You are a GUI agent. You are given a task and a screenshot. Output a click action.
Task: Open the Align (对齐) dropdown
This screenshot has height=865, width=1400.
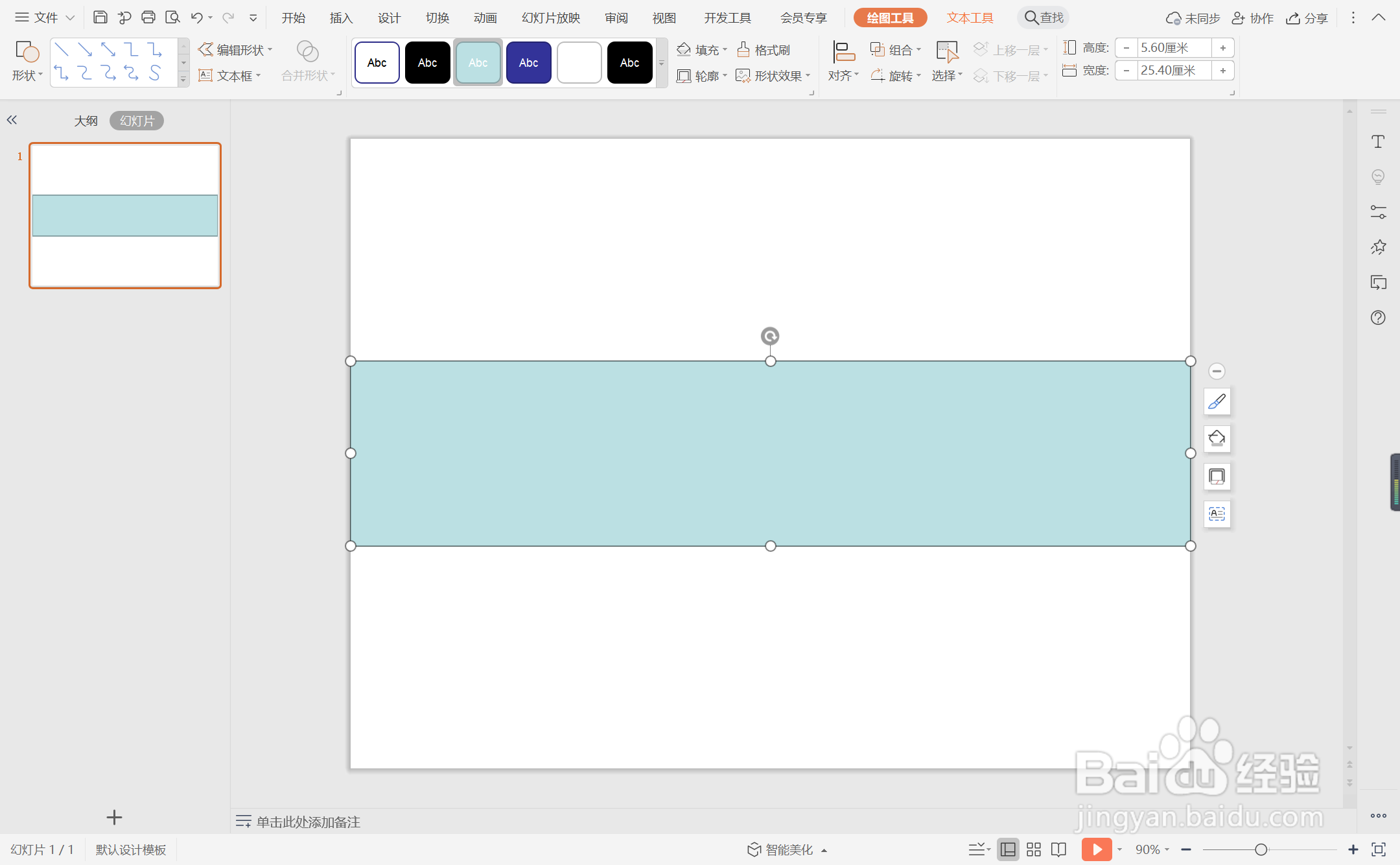tap(843, 75)
